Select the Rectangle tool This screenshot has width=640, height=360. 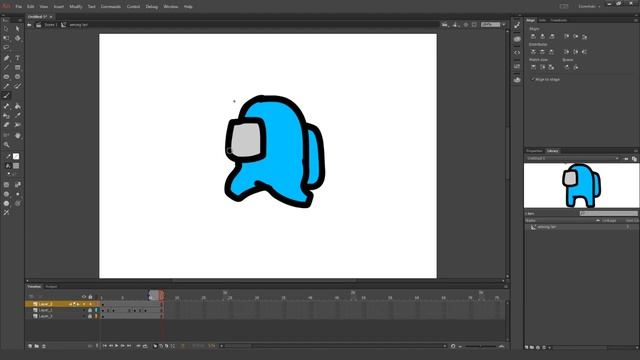pyautogui.click(x=17, y=67)
